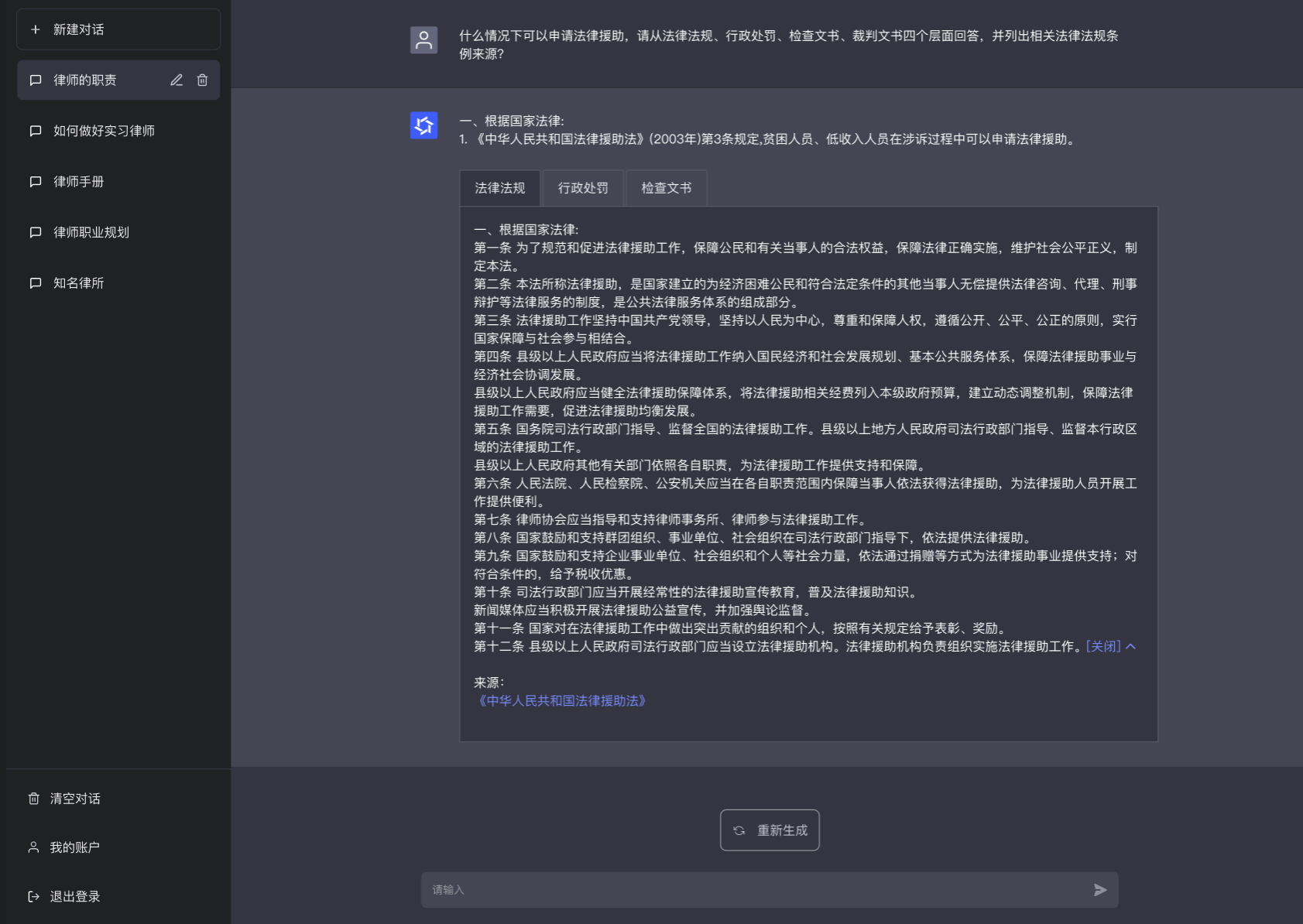
Task: Click the user avatar icon
Action: (423, 40)
